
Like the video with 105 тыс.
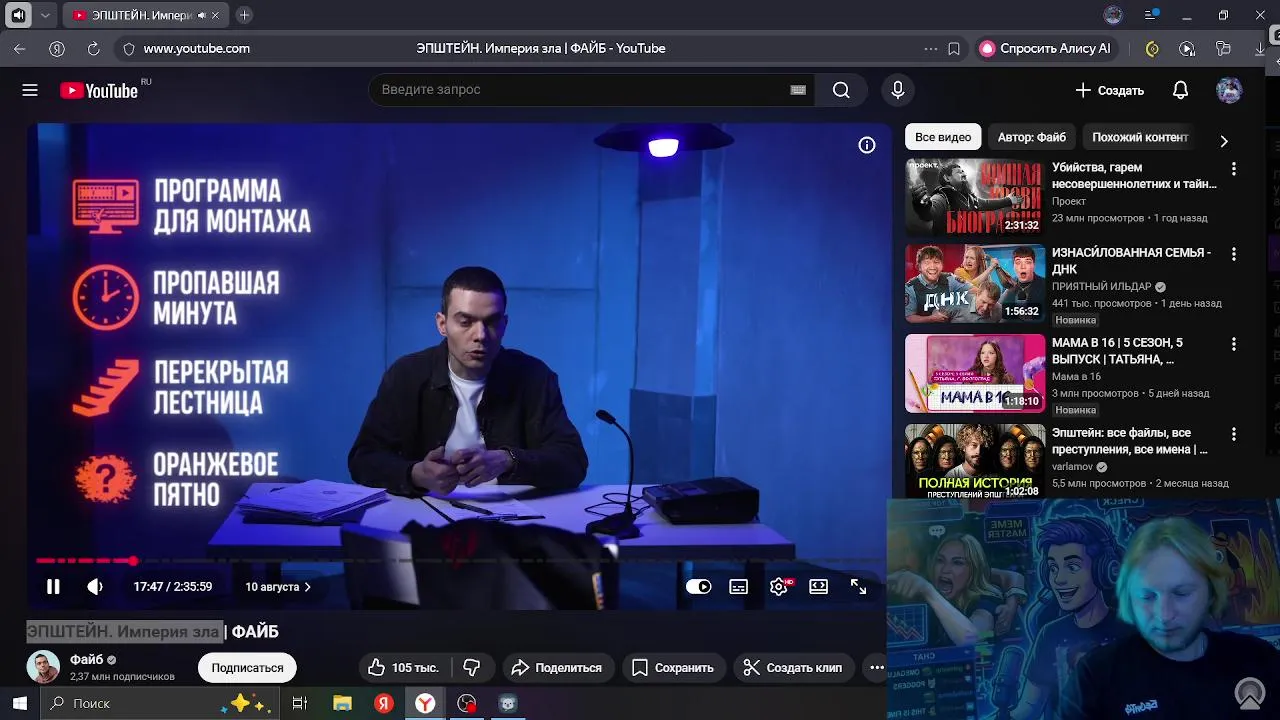pyautogui.click(x=404, y=667)
